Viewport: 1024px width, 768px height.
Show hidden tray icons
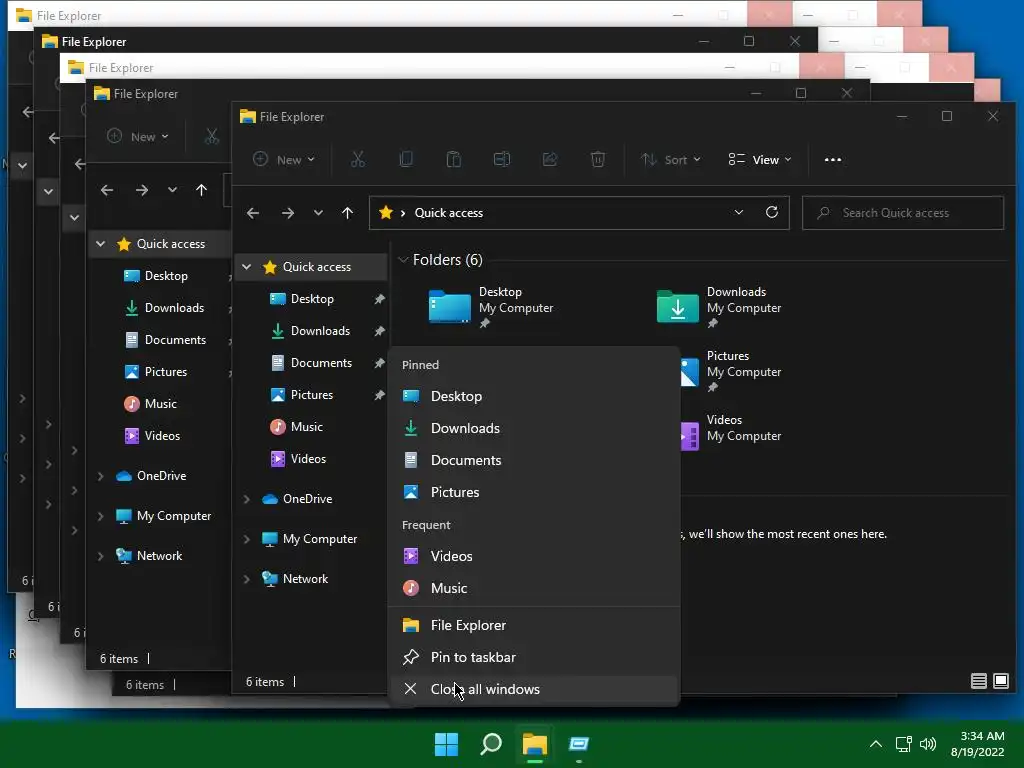pyautogui.click(x=876, y=744)
